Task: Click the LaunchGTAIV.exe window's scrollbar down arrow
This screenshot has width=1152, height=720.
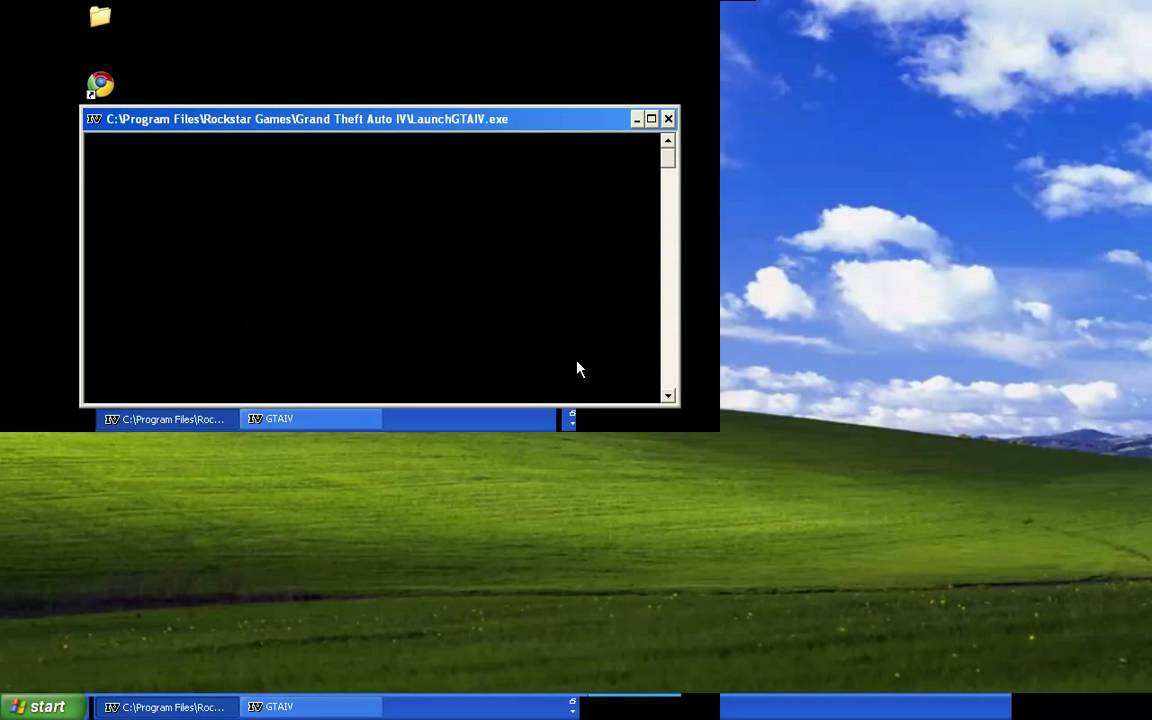Action: 668,395
